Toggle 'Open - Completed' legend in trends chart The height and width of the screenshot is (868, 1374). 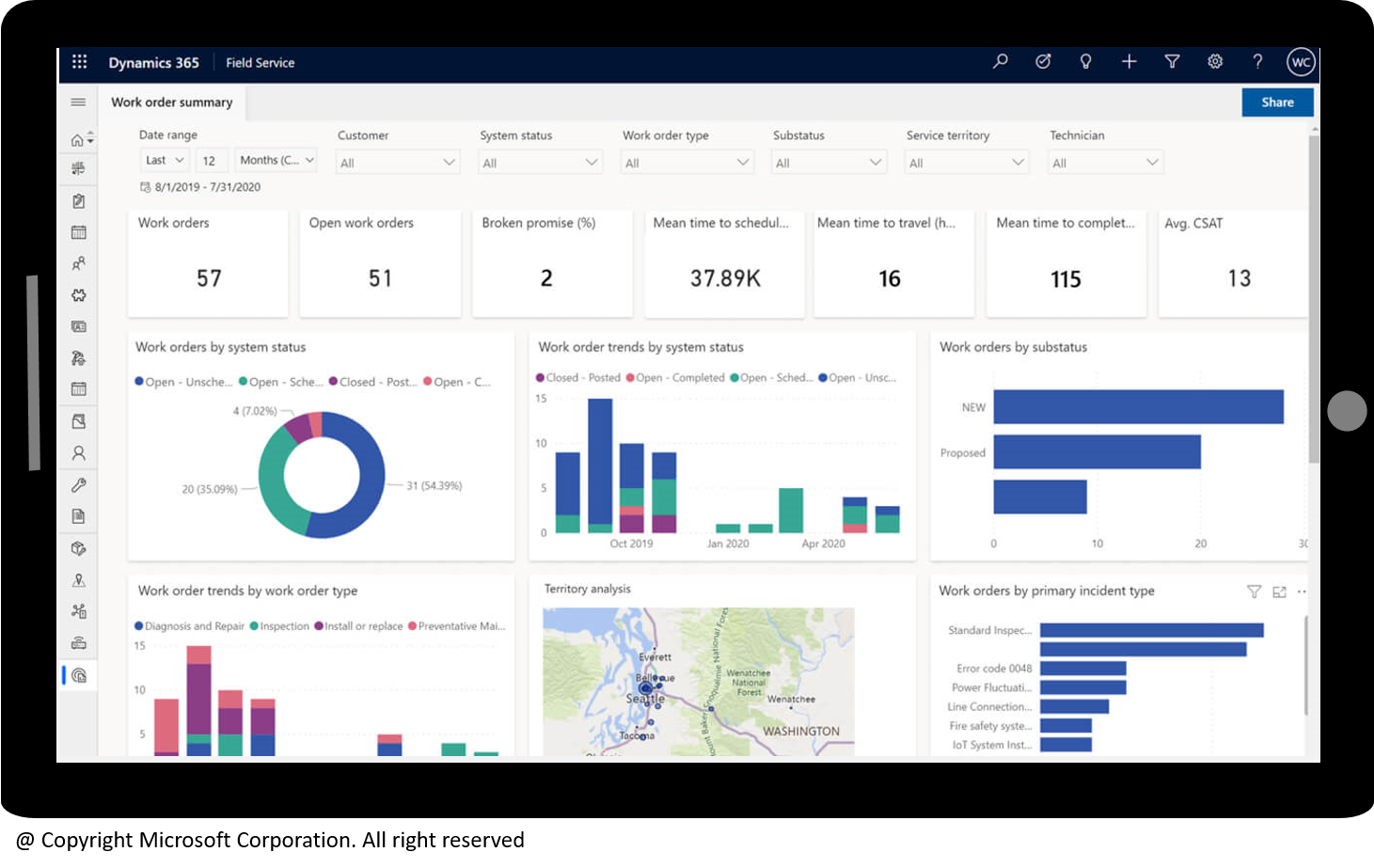tap(675, 378)
